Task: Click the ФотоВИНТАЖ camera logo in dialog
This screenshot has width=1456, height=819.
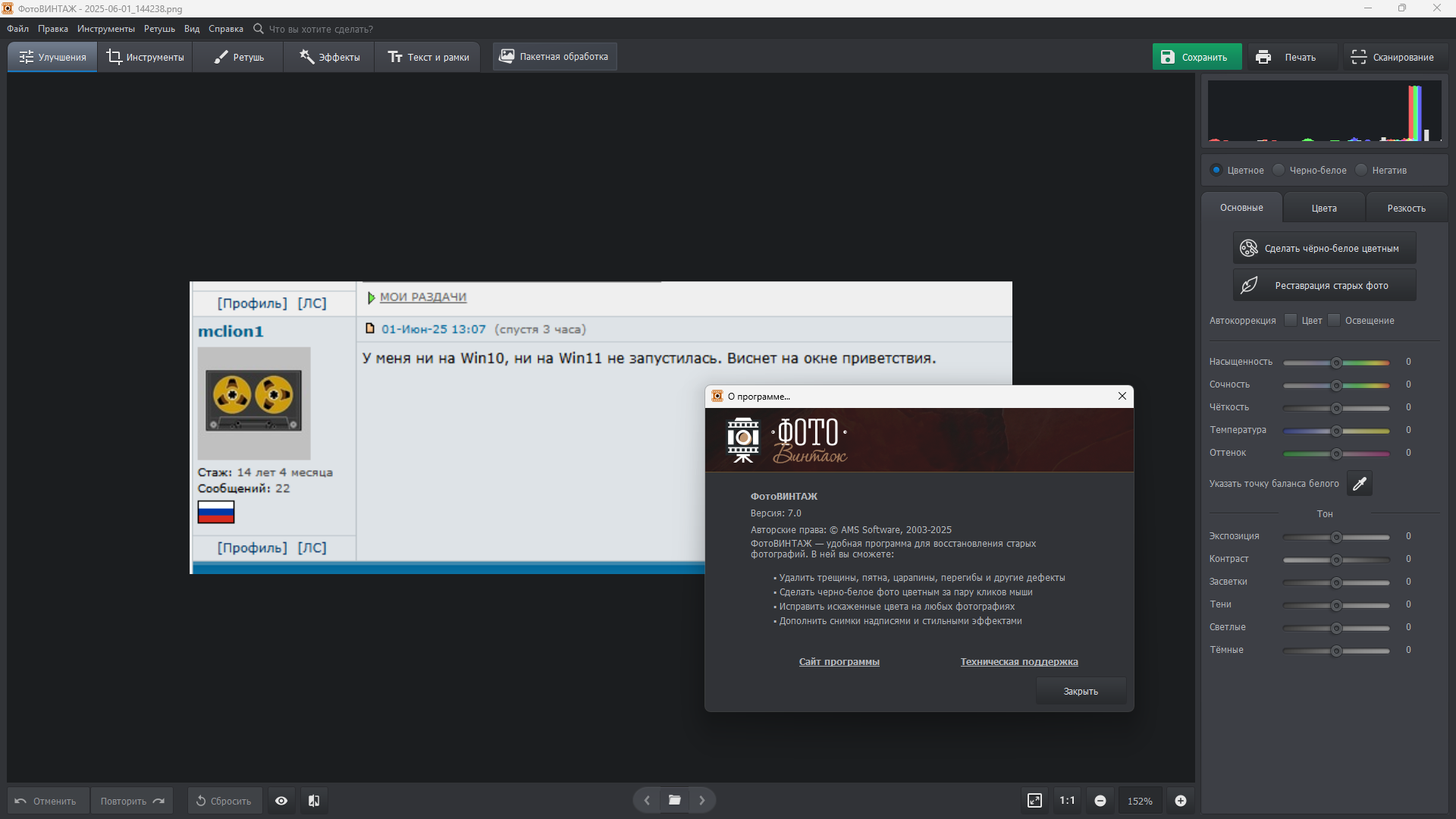Action: [x=743, y=440]
